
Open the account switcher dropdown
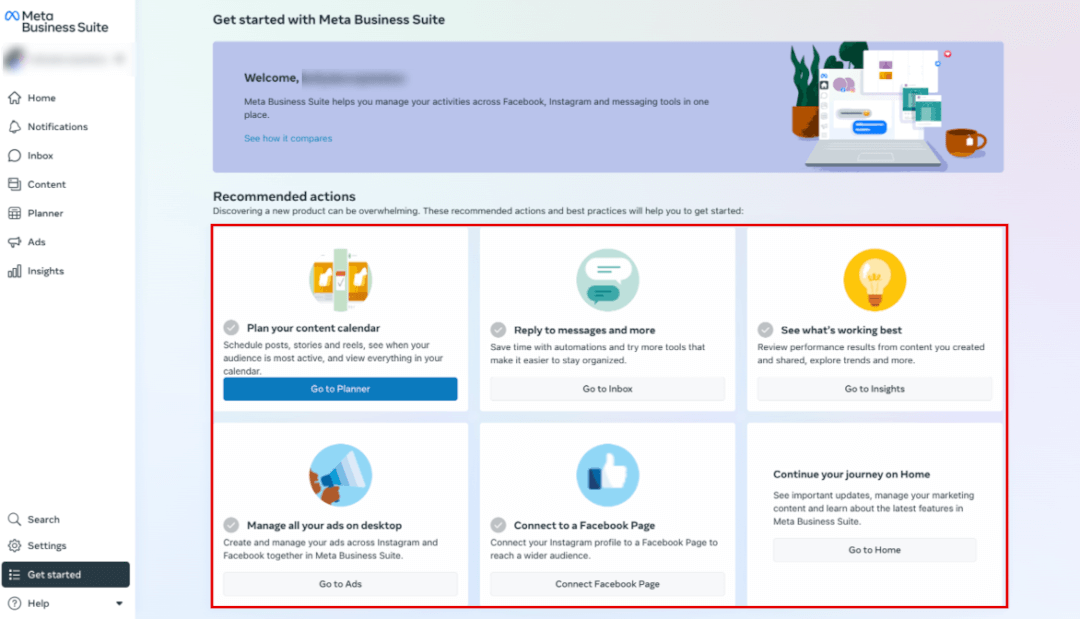click(x=65, y=59)
